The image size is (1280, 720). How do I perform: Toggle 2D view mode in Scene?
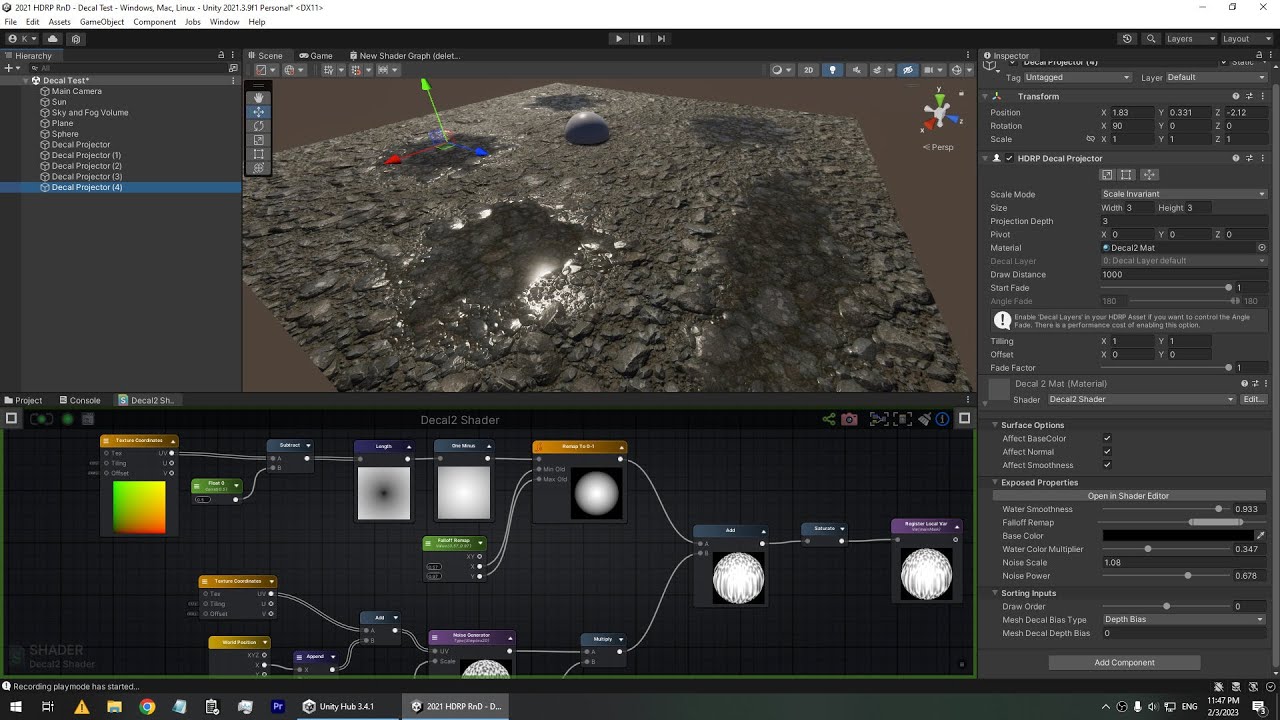pos(809,70)
